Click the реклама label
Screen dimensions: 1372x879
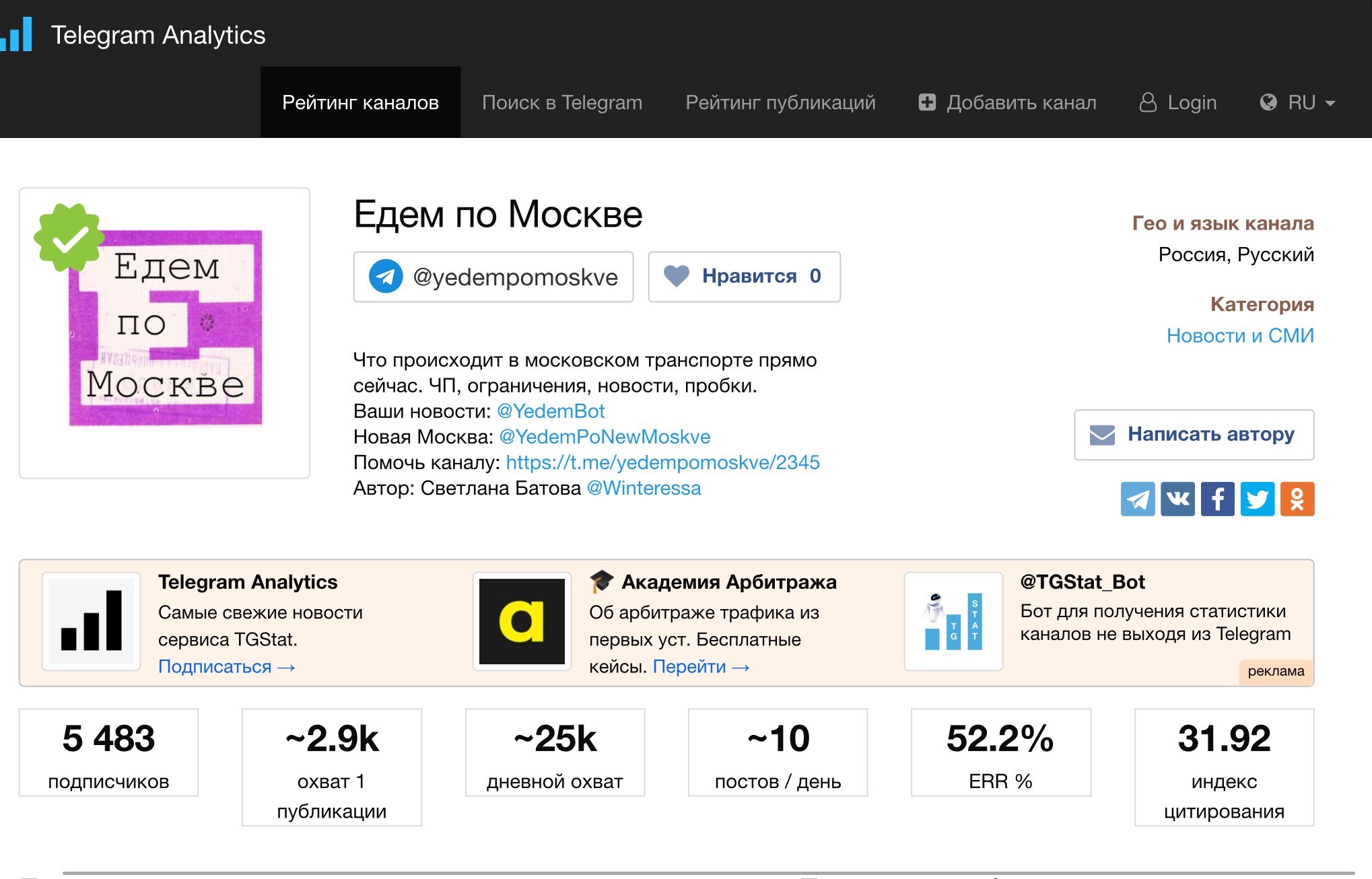coord(1276,671)
